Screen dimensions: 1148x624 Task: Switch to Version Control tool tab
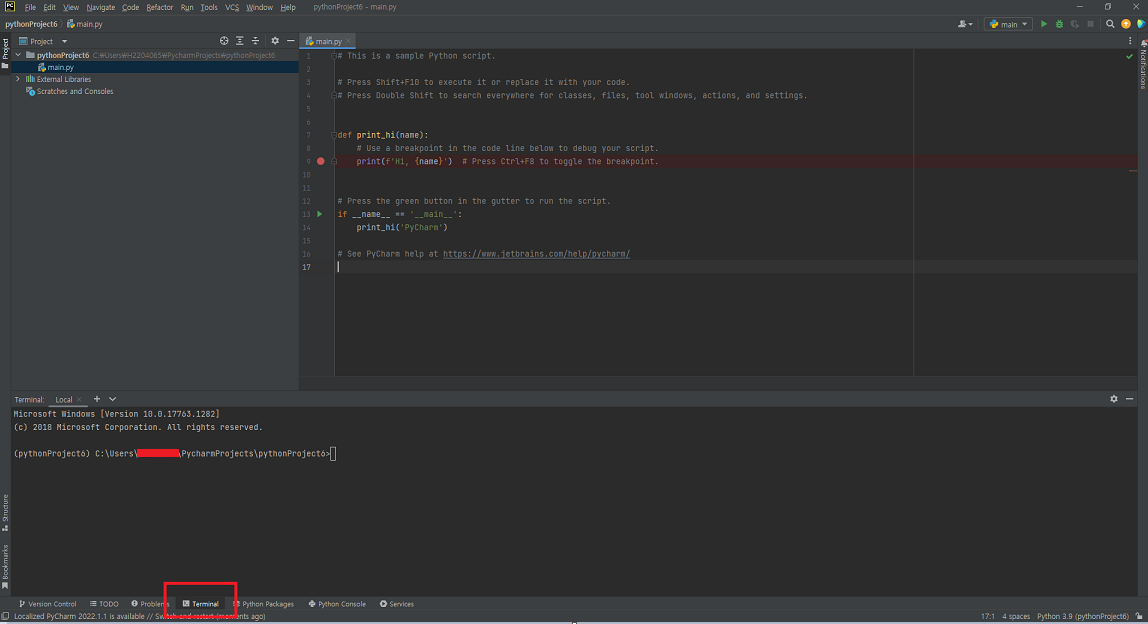point(48,604)
